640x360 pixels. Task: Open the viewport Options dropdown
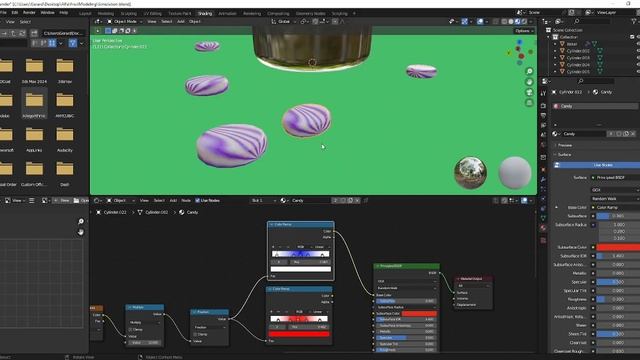(x=524, y=31)
